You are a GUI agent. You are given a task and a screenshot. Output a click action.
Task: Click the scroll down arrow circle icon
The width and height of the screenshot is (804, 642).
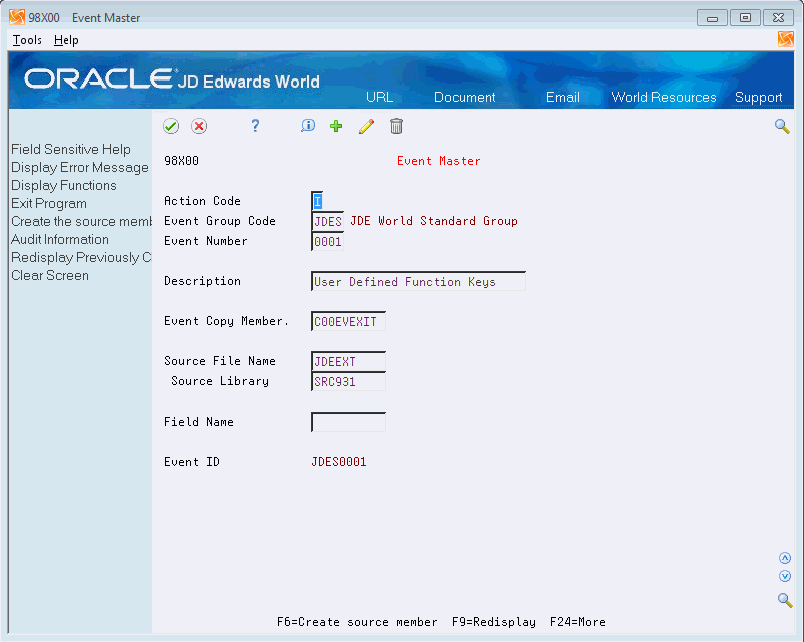pos(785,576)
